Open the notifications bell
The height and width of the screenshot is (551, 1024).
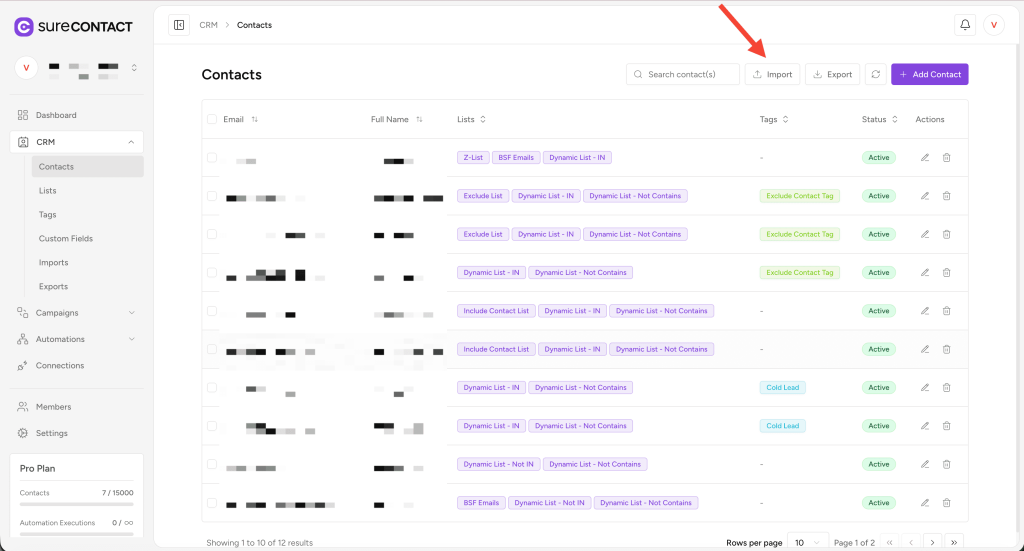965,25
